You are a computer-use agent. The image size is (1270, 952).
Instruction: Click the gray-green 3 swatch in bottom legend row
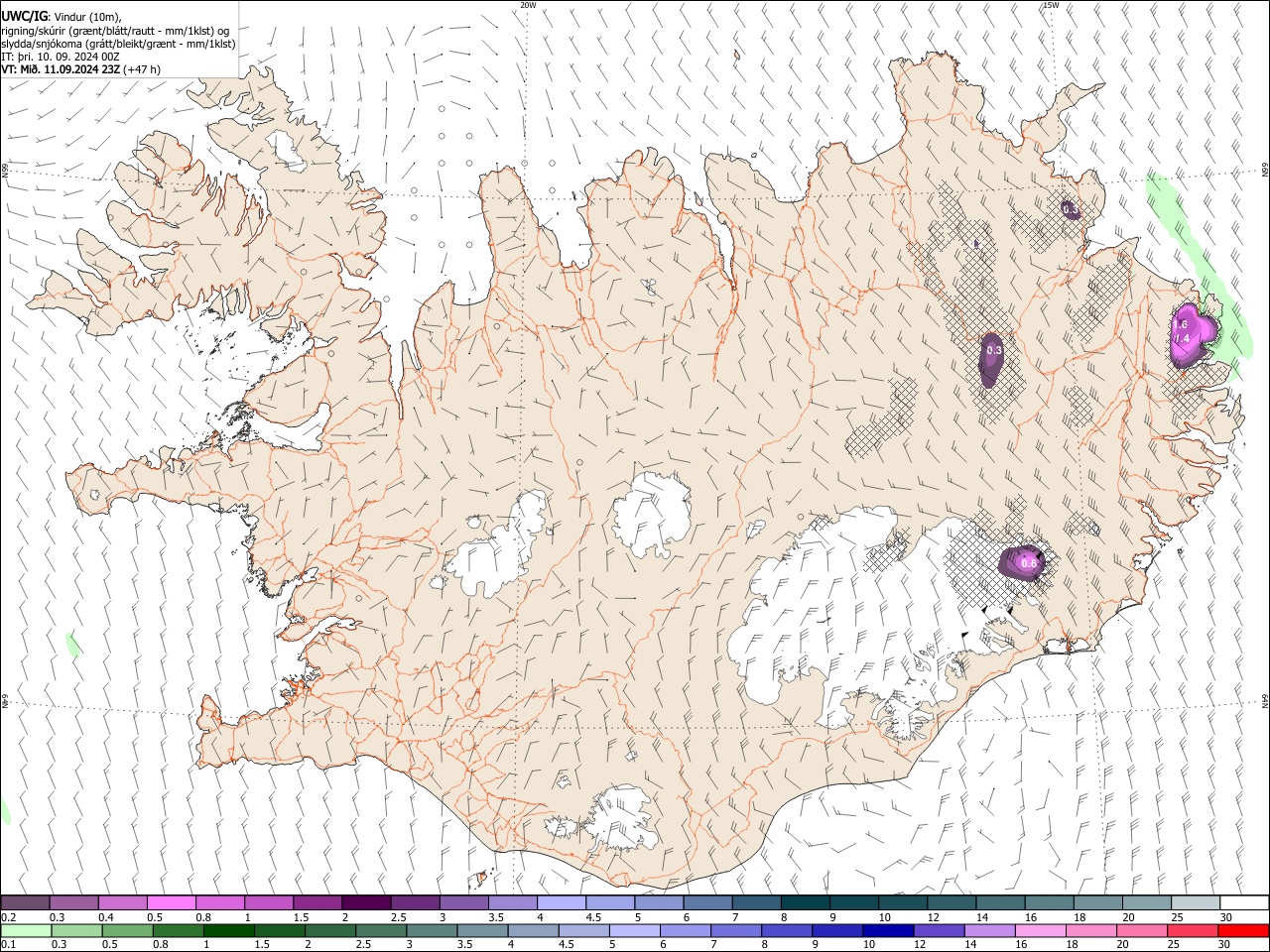coord(432,931)
